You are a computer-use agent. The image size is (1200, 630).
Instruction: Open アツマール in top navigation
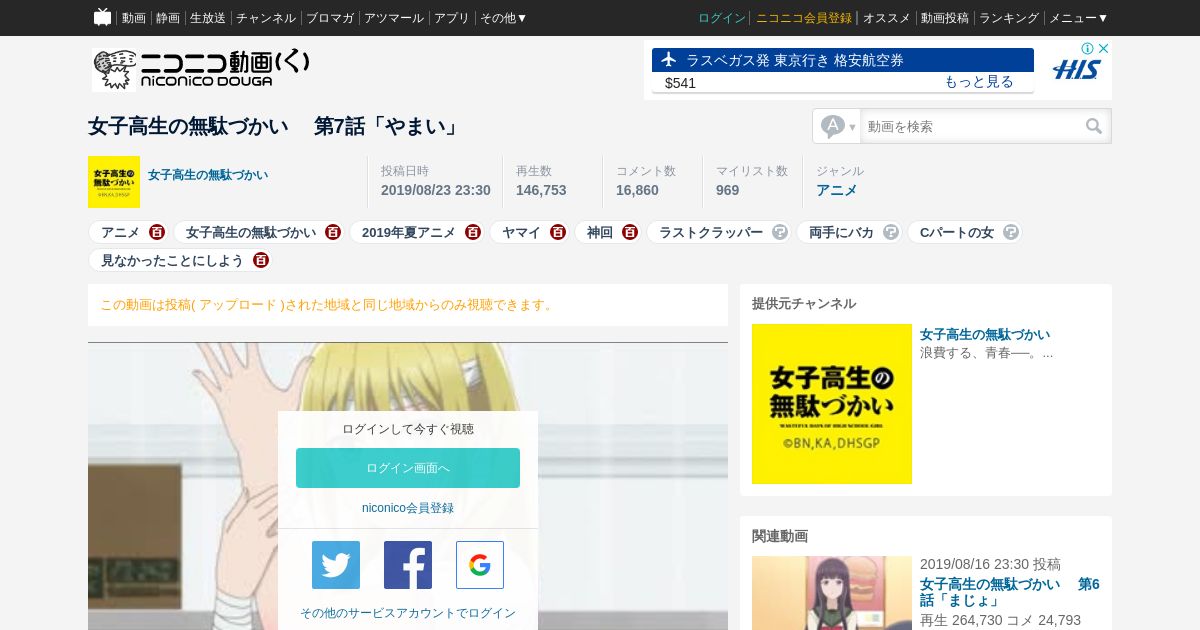point(394,18)
